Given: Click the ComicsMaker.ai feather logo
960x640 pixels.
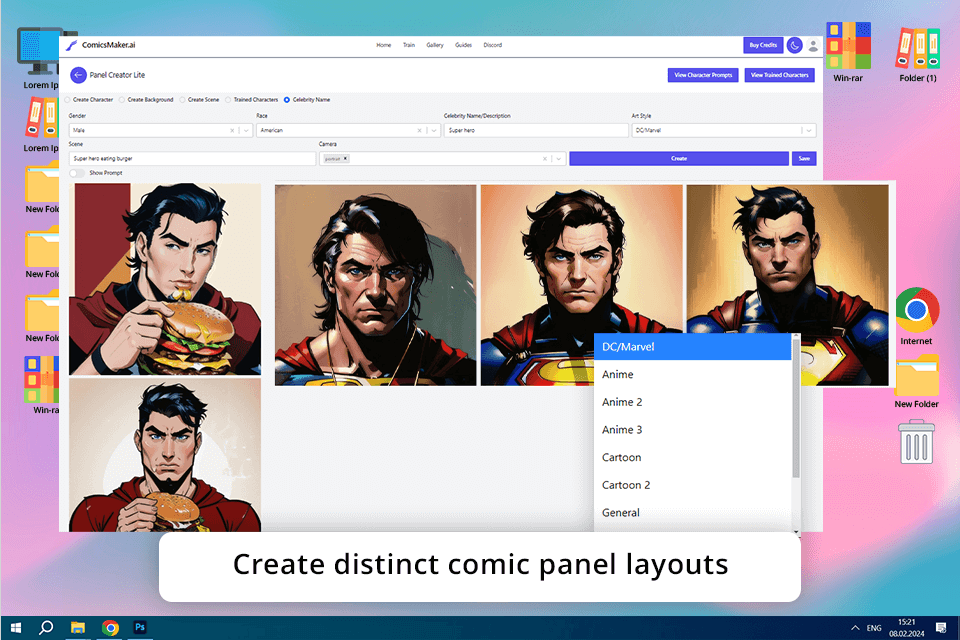Looking at the screenshot, I should pyautogui.click(x=72, y=45).
